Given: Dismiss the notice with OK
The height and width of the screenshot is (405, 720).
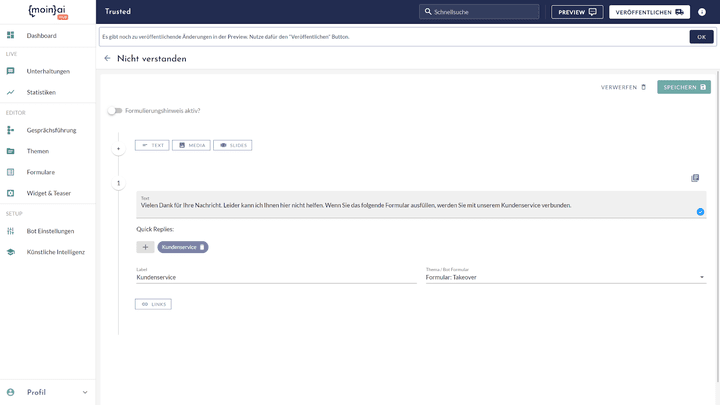Looking at the screenshot, I should point(701,37).
